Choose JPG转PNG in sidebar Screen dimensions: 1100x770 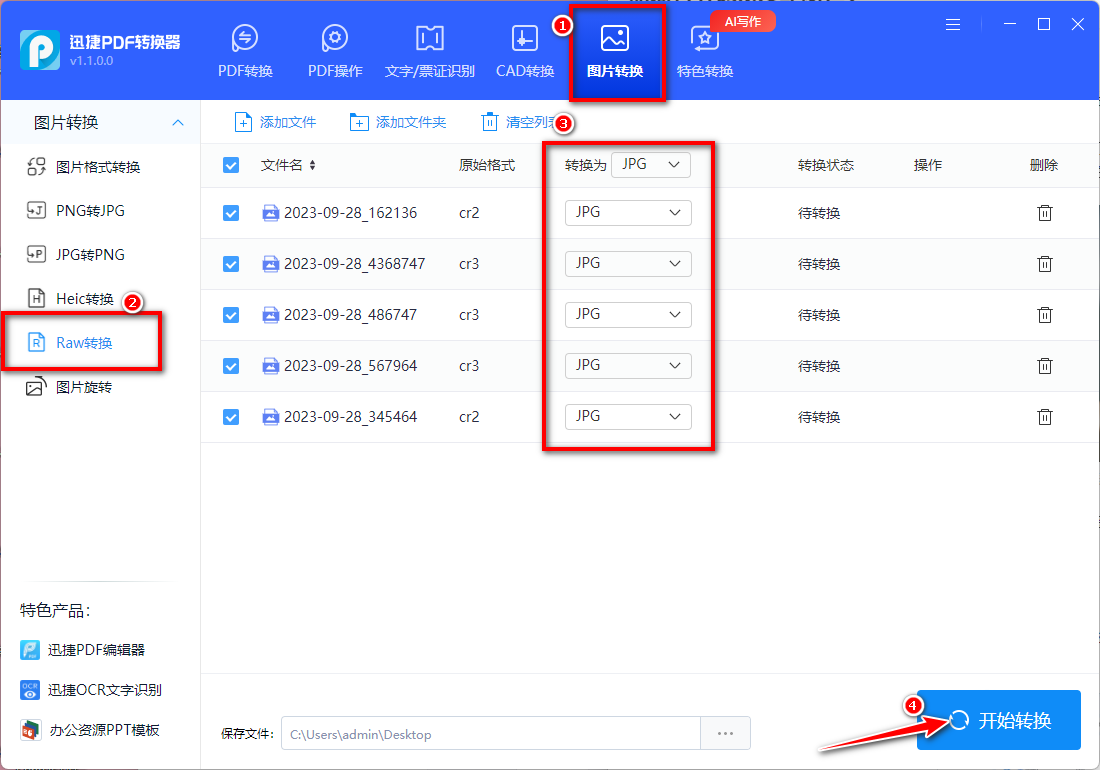[x=76, y=255]
